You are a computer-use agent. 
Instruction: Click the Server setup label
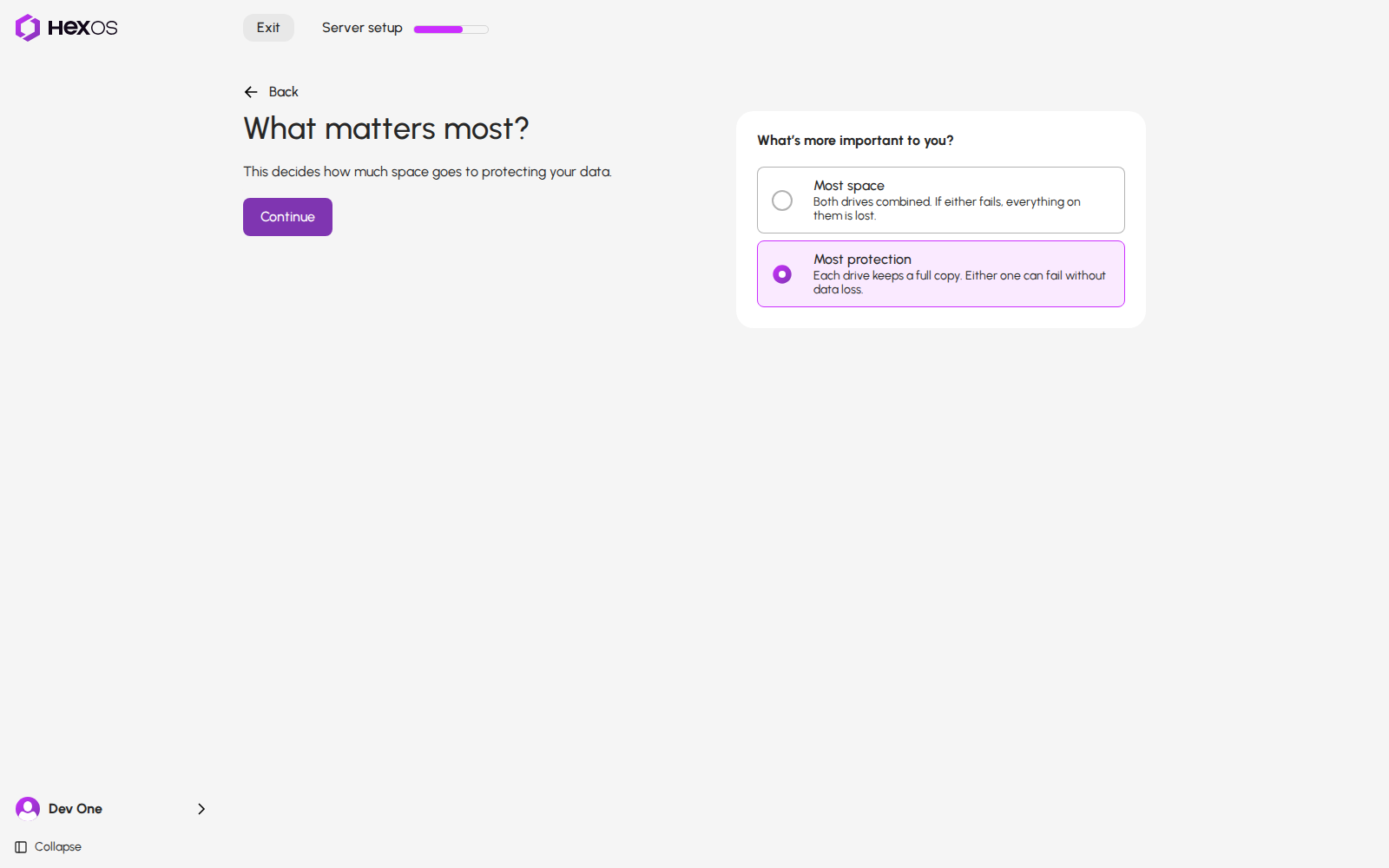coord(362,28)
